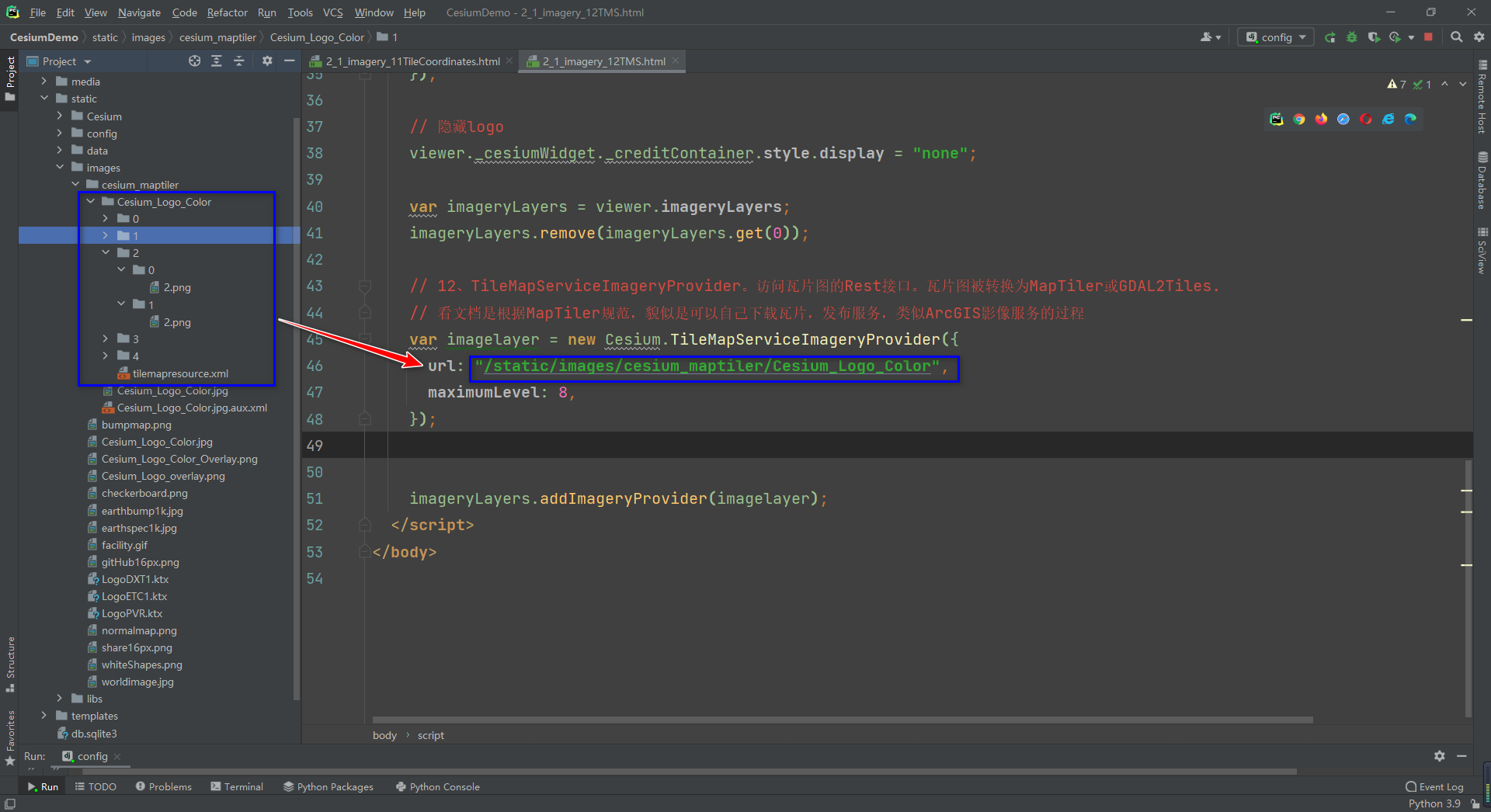Close the config run tab
The image size is (1491, 812).
(x=117, y=756)
